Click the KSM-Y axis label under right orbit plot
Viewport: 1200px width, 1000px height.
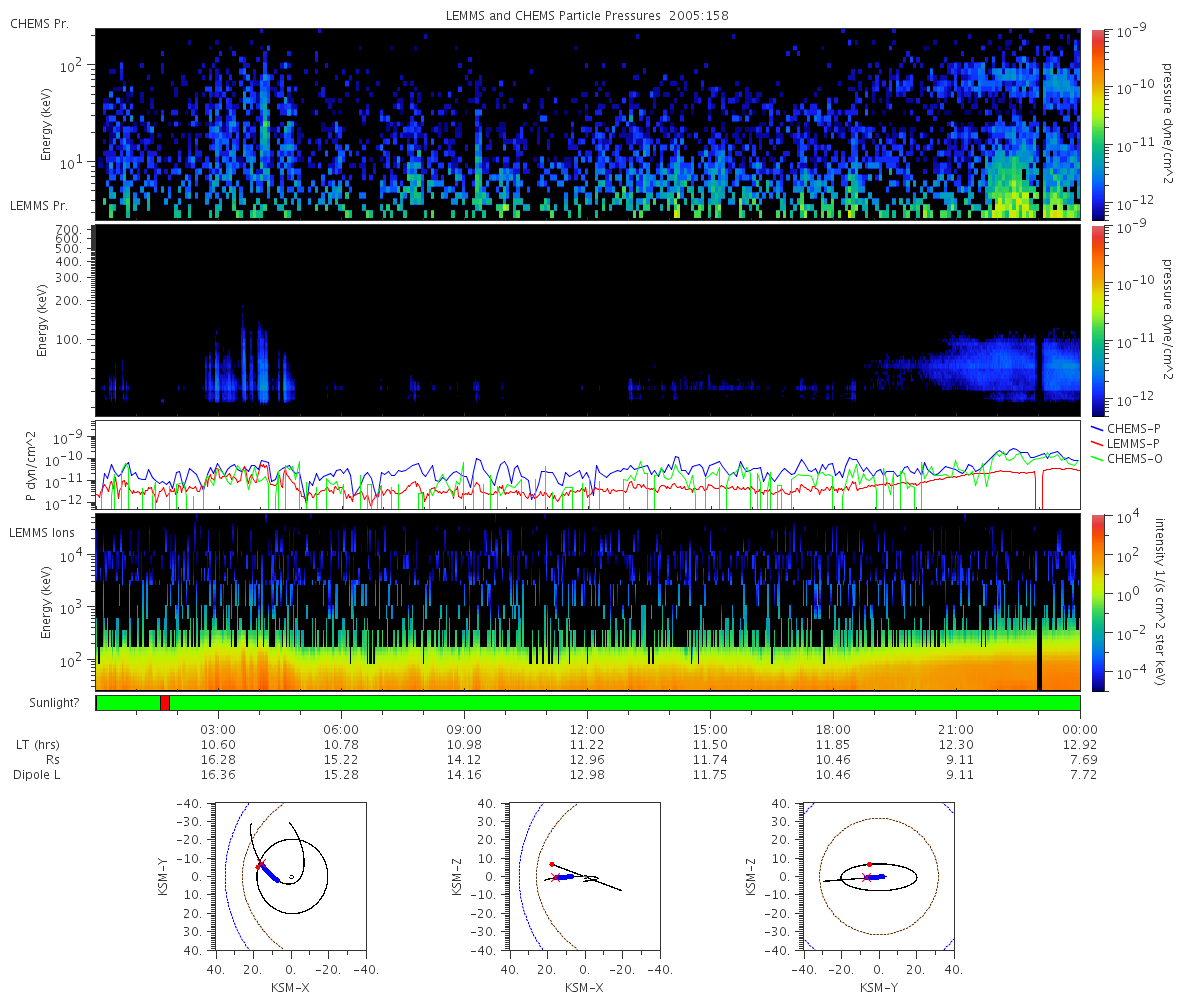[879, 987]
